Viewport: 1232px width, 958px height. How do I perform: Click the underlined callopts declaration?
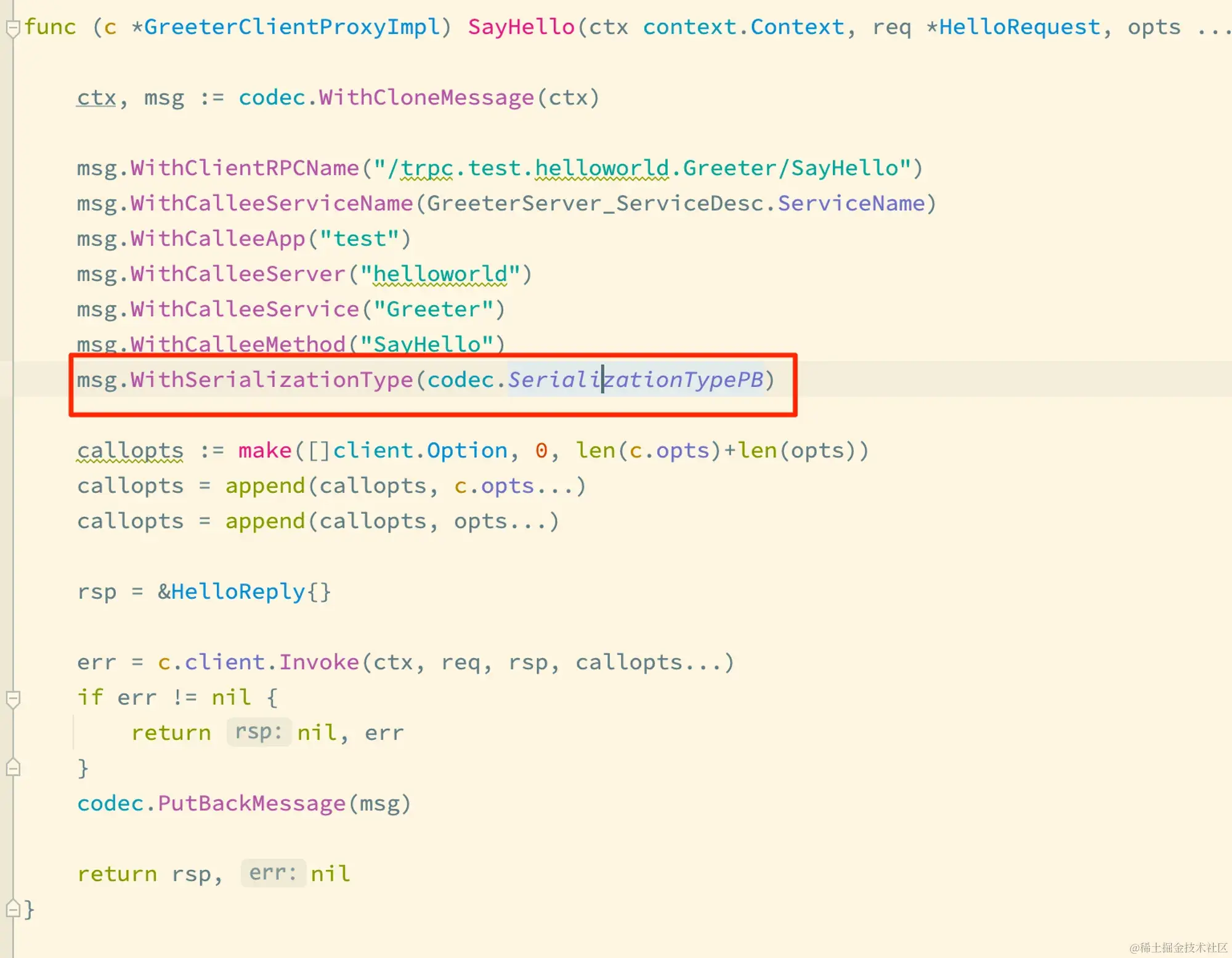(130, 450)
